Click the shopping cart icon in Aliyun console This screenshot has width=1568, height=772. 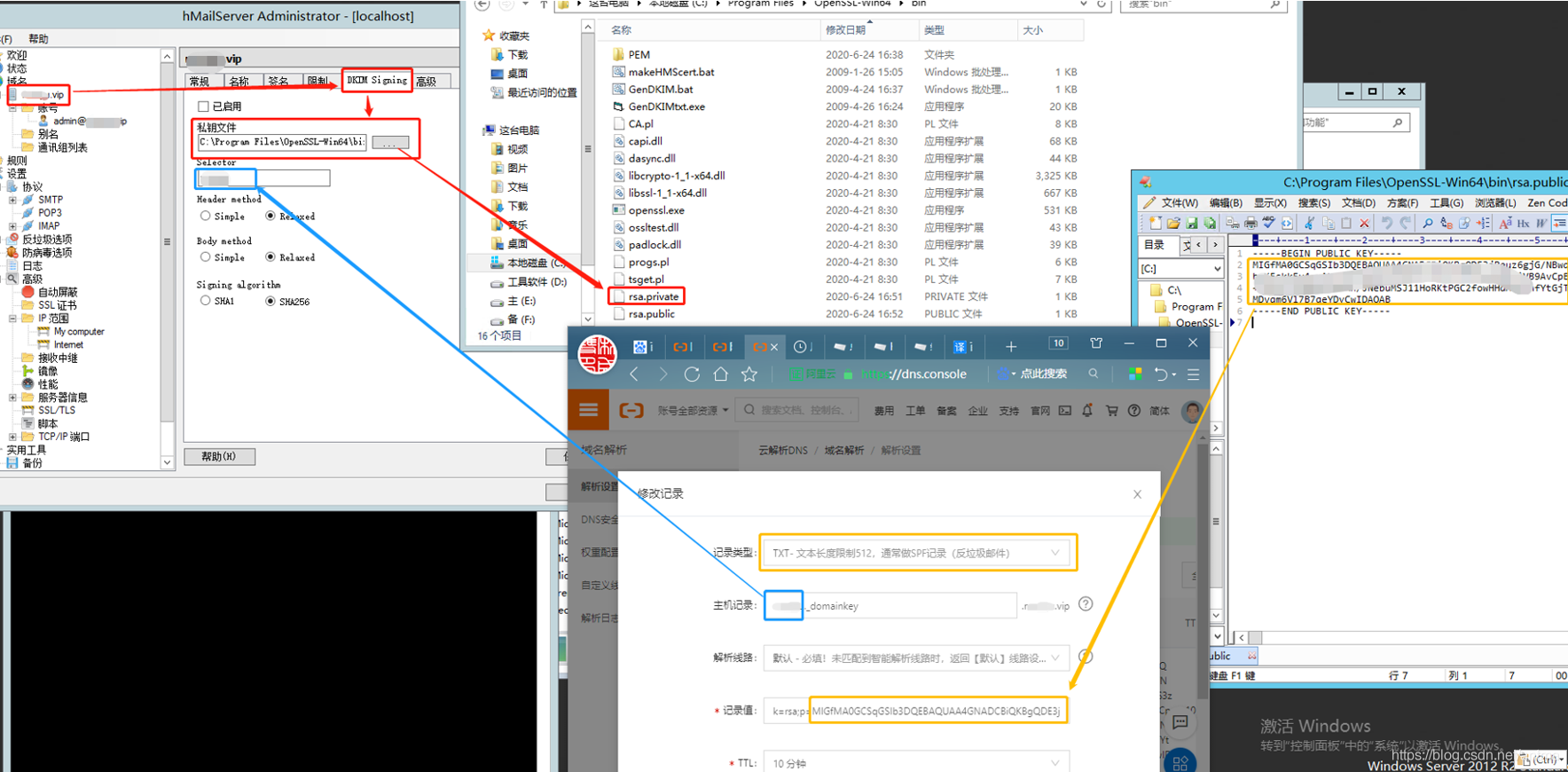[x=1111, y=411]
